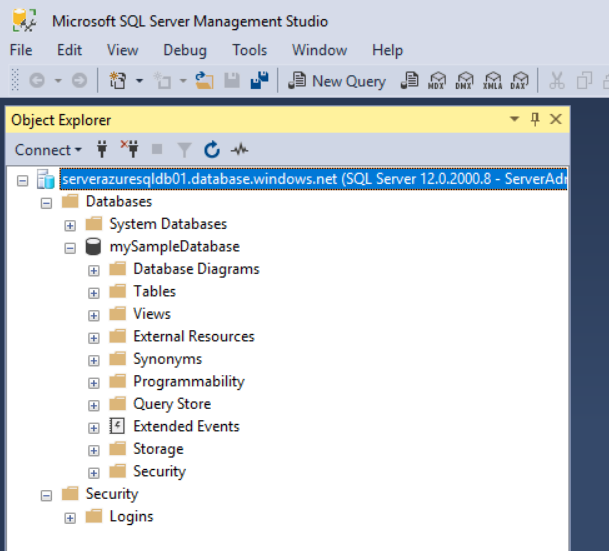This screenshot has height=551, width=609.
Task: Collapse the Databases folder
Action: [46, 203]
